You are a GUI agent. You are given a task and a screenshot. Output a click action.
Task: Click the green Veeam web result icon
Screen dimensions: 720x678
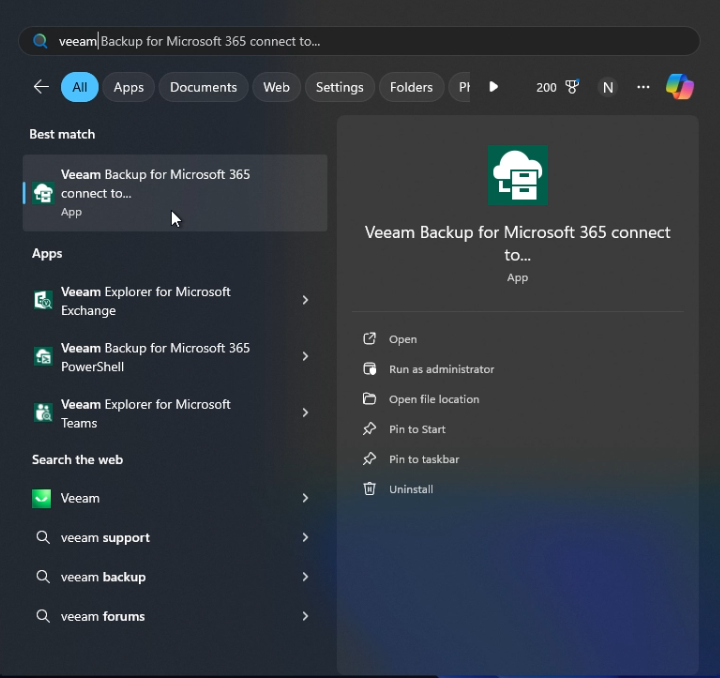point(41,499)
